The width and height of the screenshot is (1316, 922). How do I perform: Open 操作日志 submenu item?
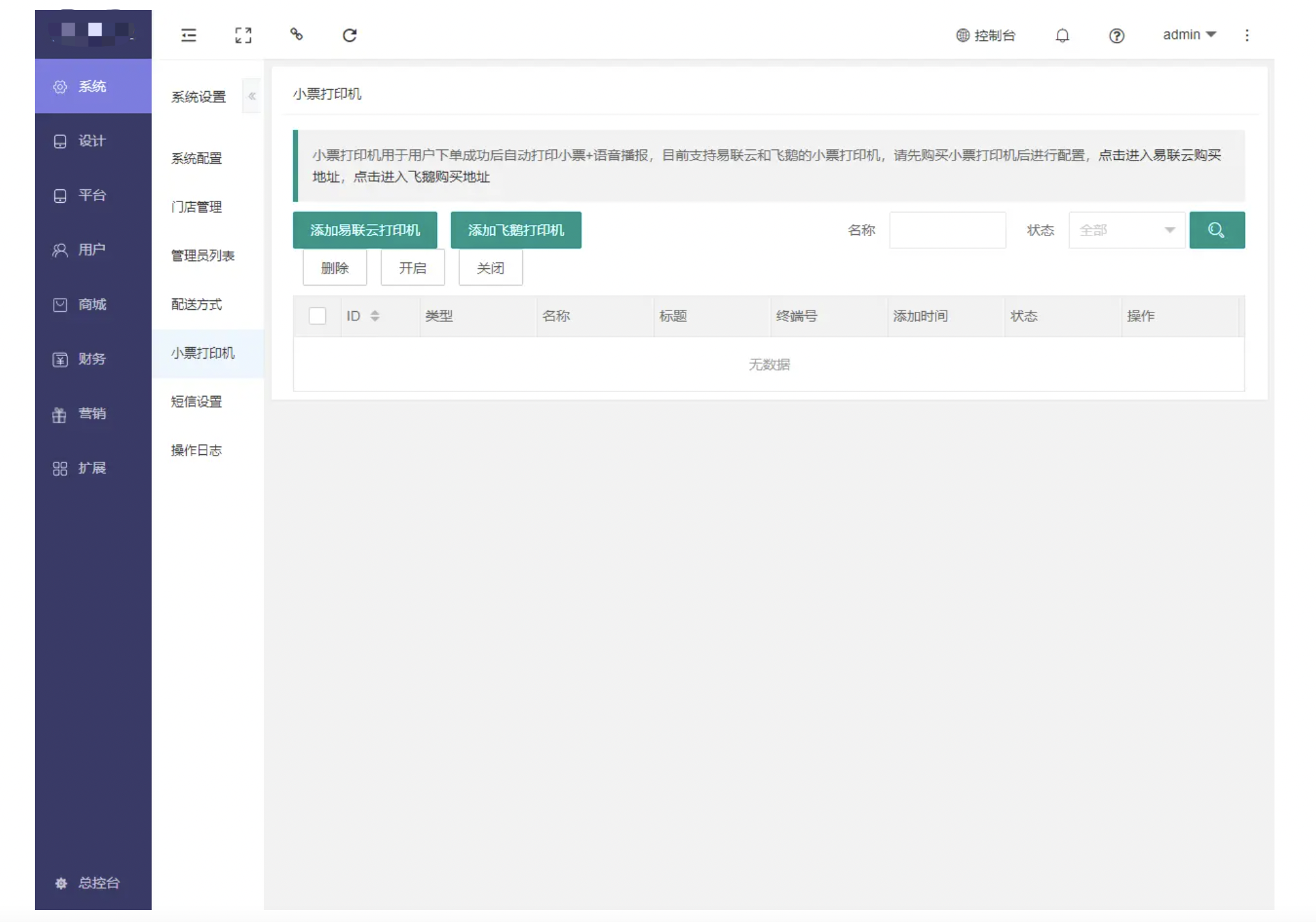click(x=208, y=450)
